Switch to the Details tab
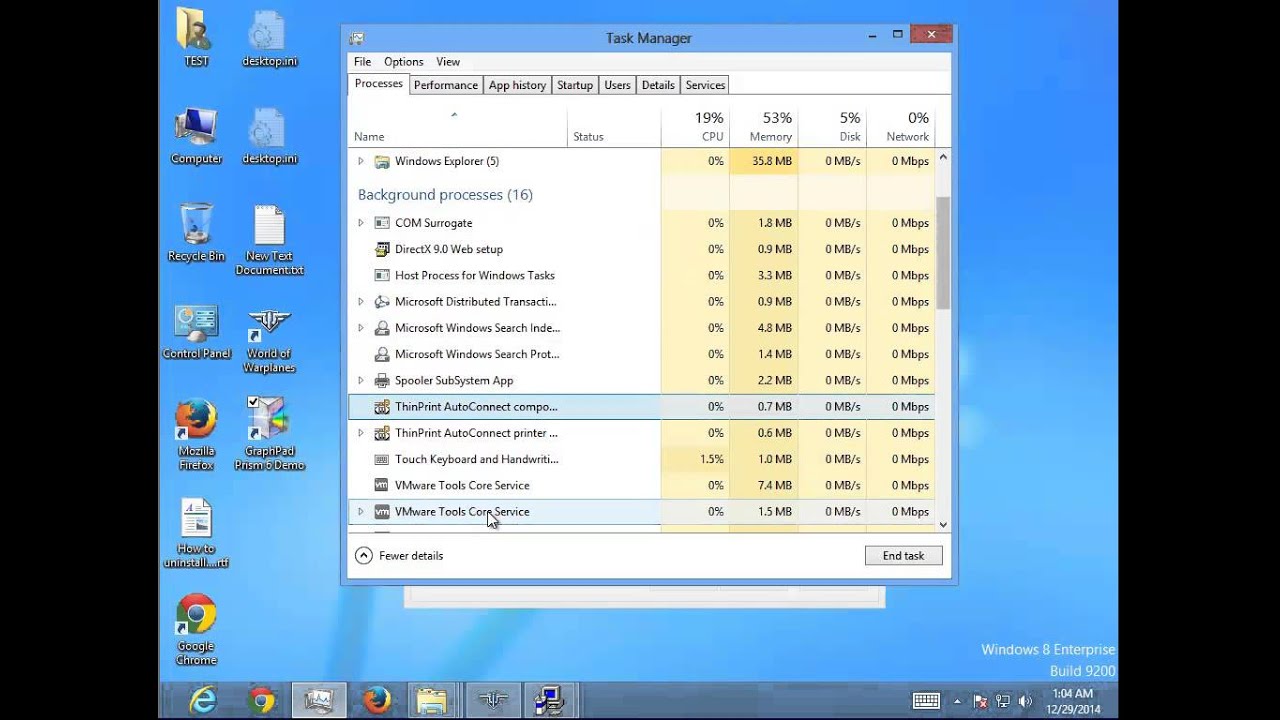1280x720 pixels. click(x=658, y=85)
